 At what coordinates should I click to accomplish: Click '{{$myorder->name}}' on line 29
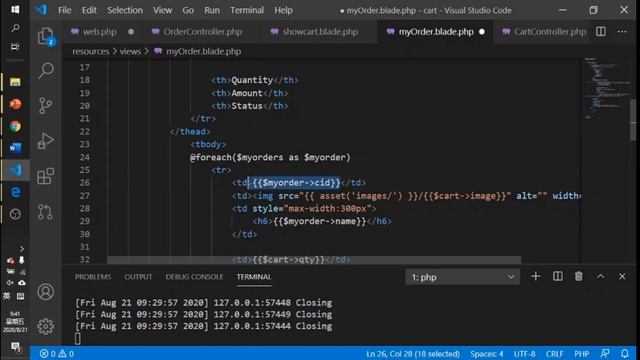pyautogui.click(x=320, y=221)
